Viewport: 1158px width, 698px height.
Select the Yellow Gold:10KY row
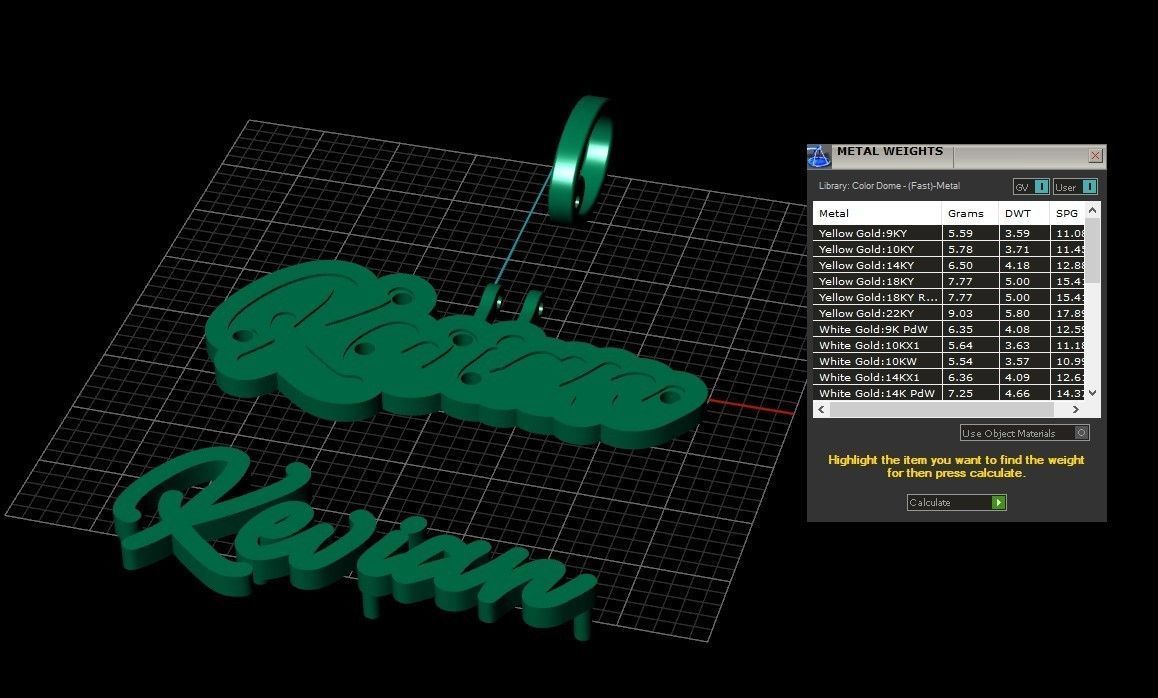949,249
